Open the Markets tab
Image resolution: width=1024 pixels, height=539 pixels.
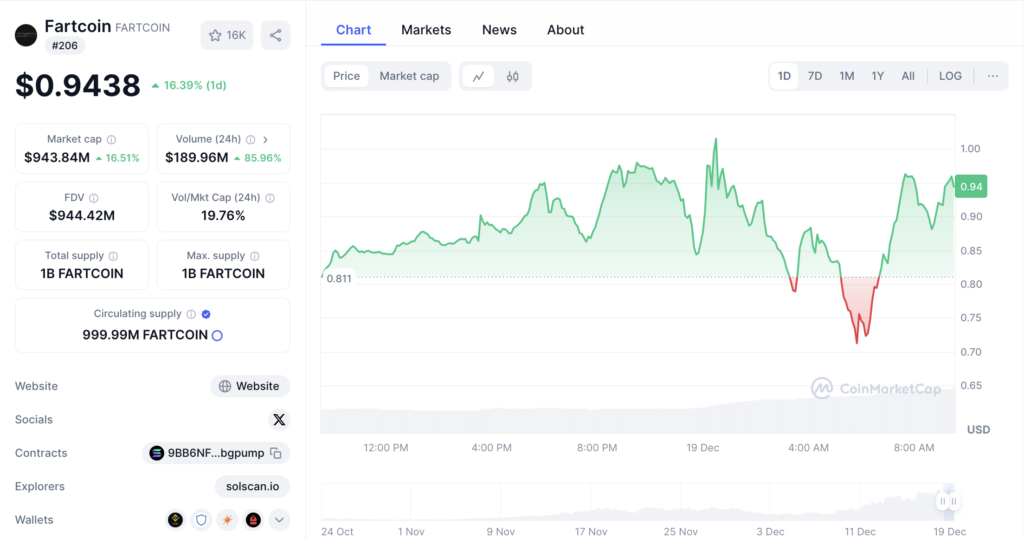pos(426,30)
